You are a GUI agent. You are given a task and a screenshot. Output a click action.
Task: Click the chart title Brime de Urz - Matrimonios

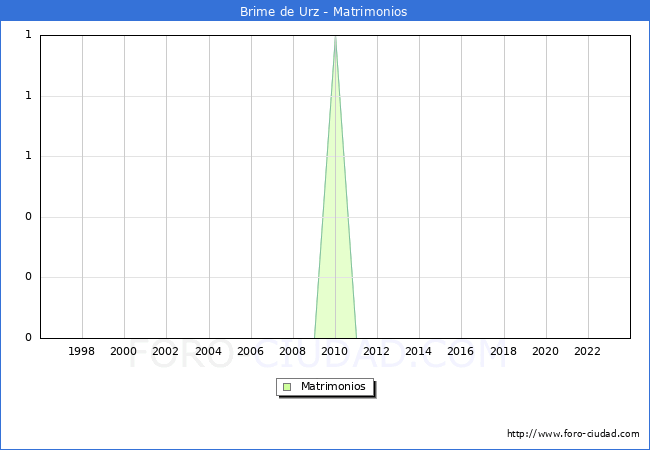point(324,12)
